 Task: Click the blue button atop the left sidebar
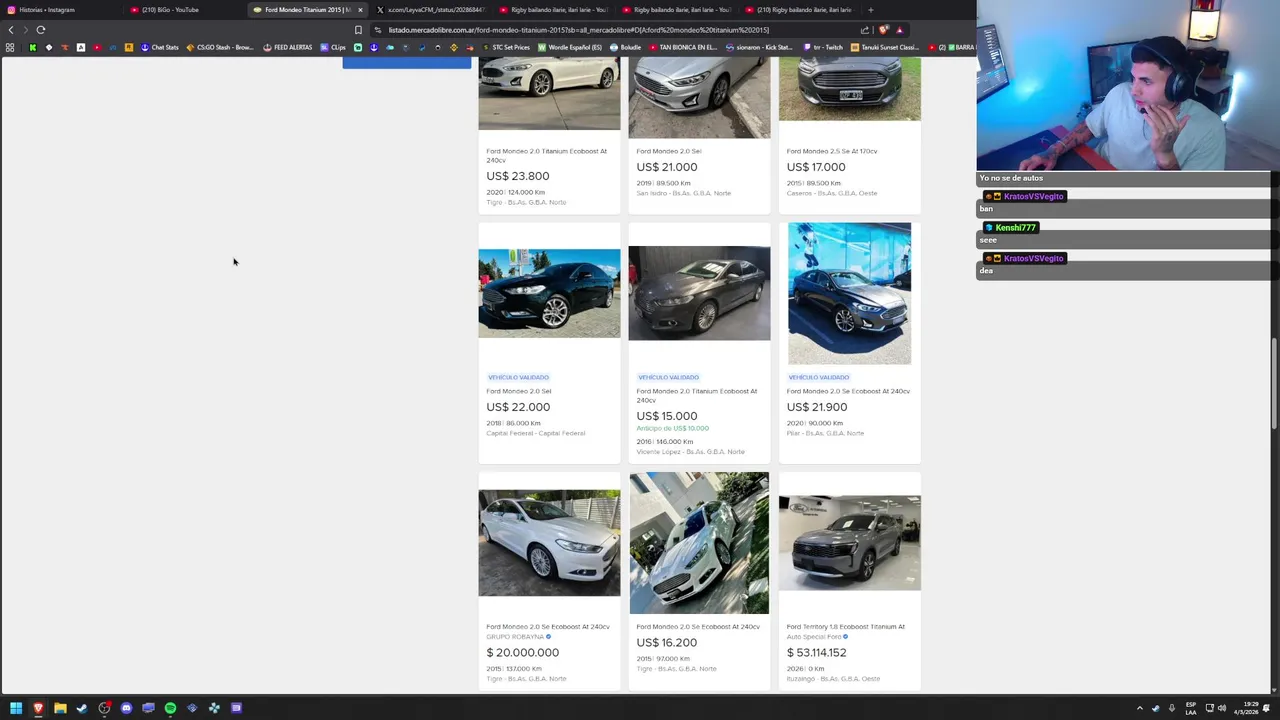406,63
